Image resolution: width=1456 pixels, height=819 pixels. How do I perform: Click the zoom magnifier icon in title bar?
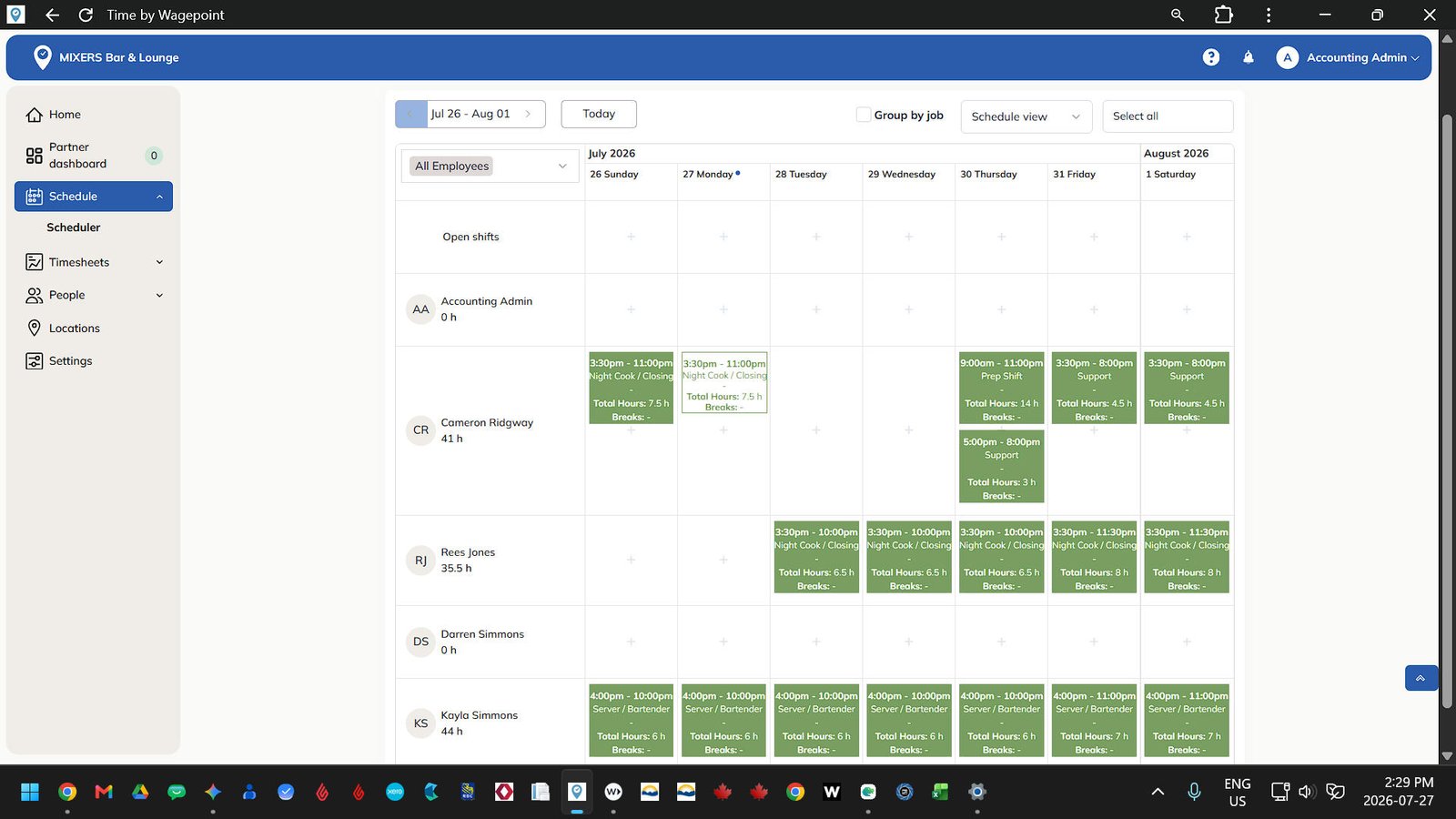click(x=1178, y=15)
